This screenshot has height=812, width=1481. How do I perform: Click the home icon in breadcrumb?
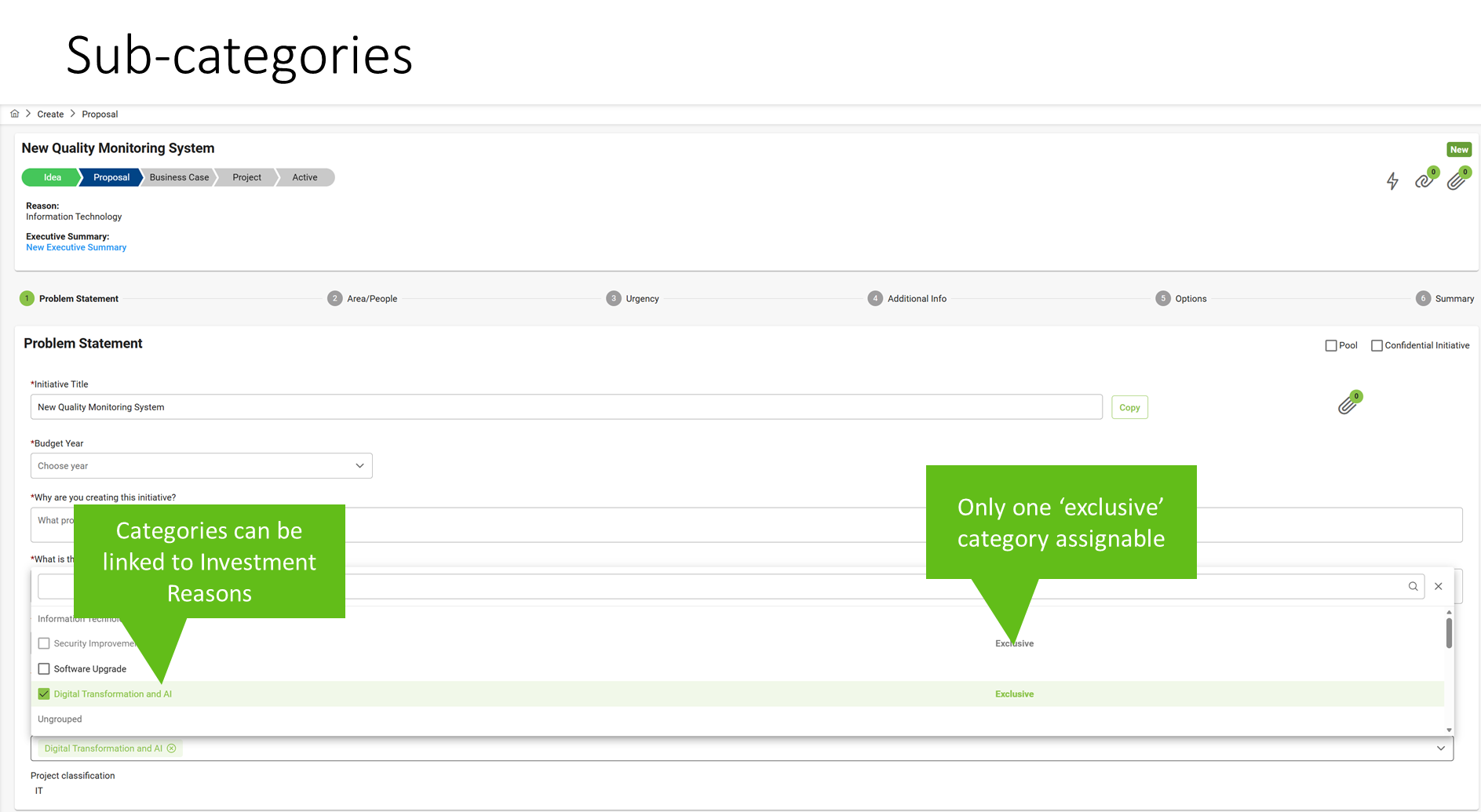[14, 114]
